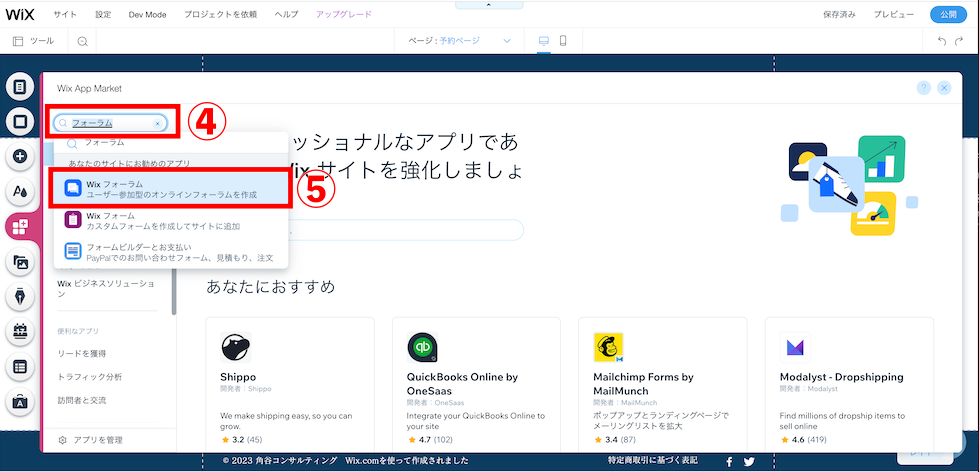This screenshot has height=472, width=979.
Task: Open Mailchimp Forms by MailMunch title
Action: tap(643, 384)
